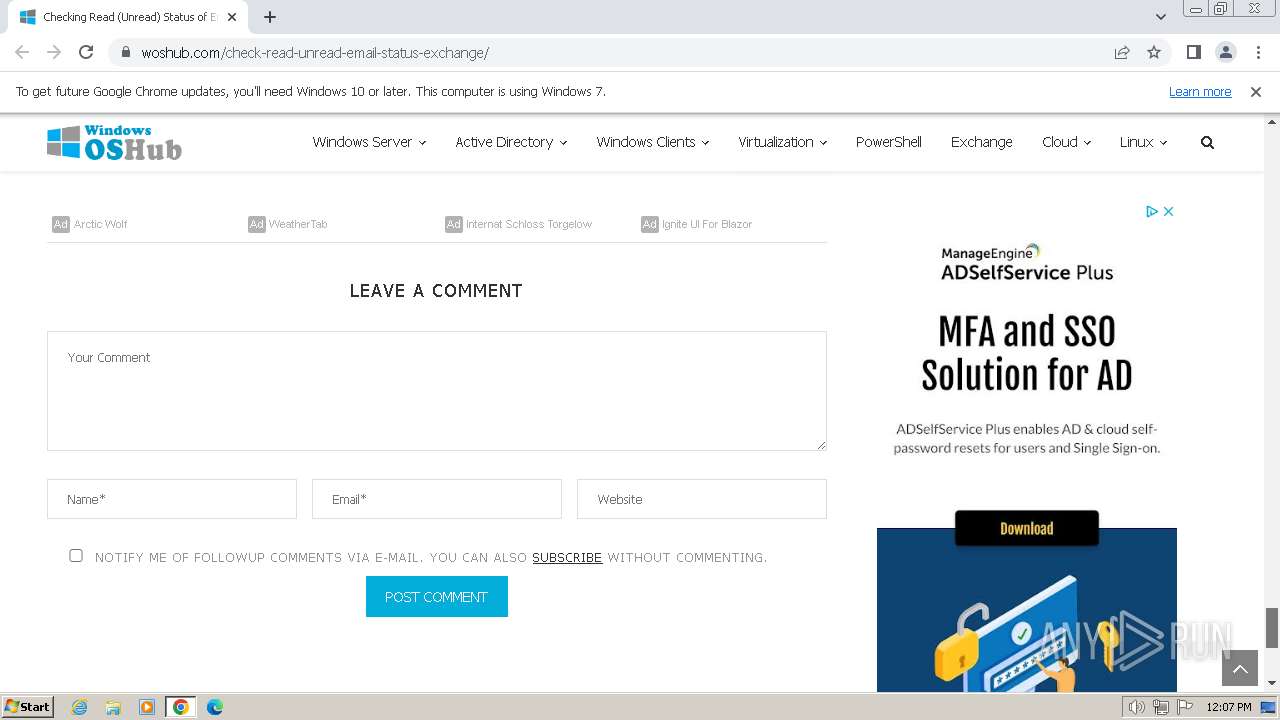Tick the notify of followup comments checkbox
The width and height of the screenshot is (1280, 720).
[x=76, y=555]
